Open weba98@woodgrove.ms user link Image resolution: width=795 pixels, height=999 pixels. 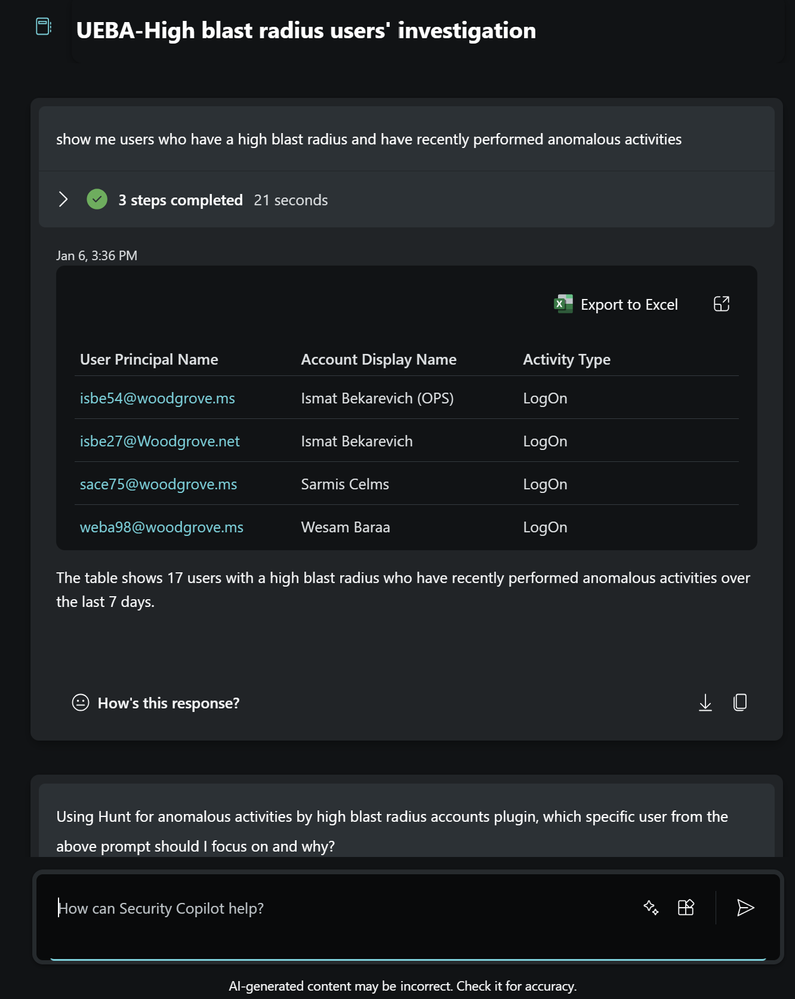click(x=161, y=527)
